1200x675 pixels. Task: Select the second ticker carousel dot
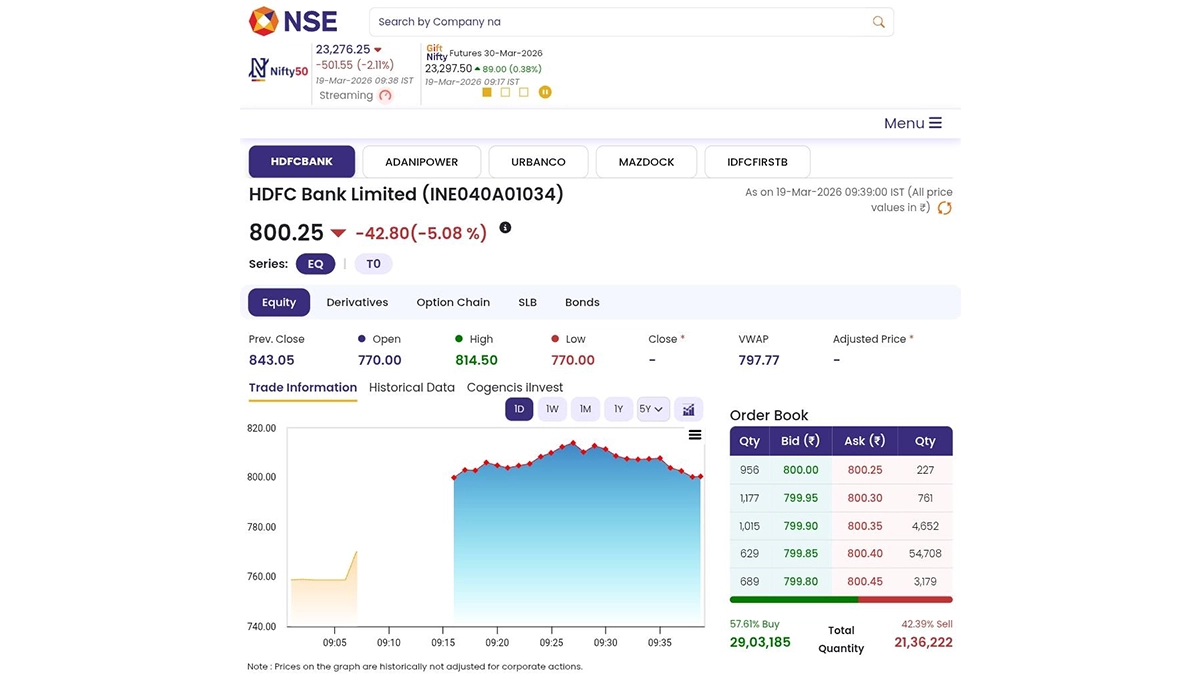pos(505,92)
